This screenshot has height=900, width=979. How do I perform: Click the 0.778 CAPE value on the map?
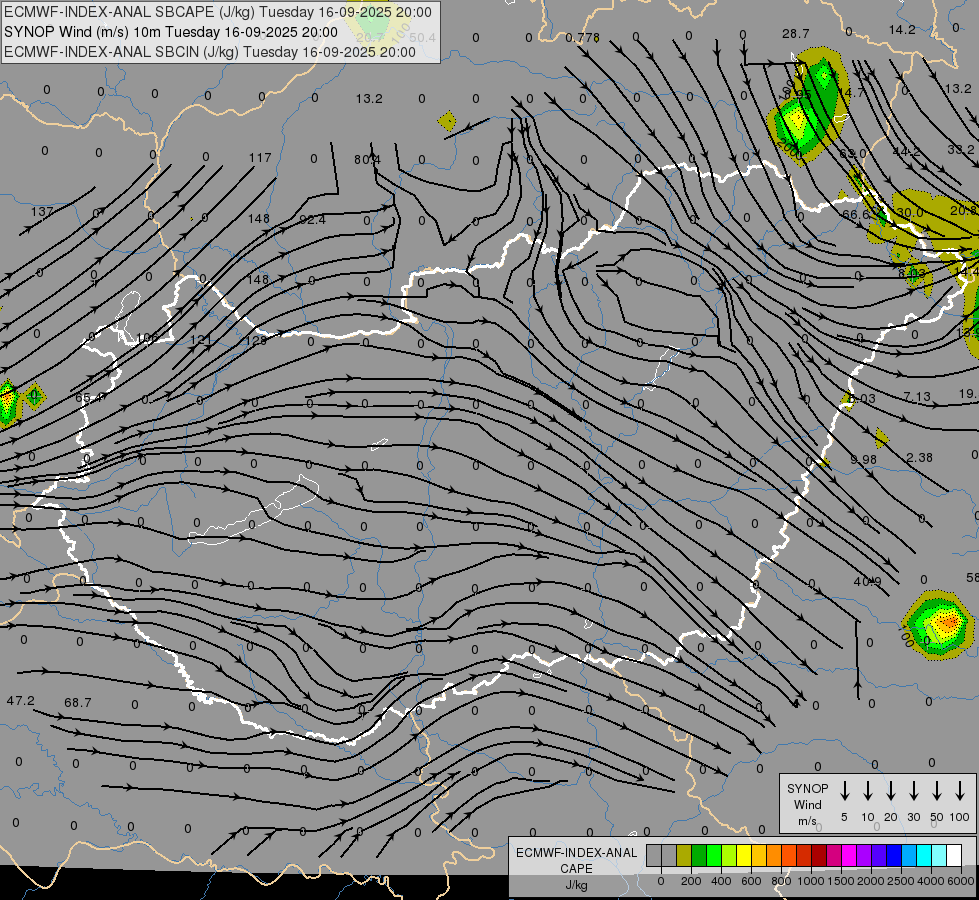pyautogui.click(x=583, y=38)
